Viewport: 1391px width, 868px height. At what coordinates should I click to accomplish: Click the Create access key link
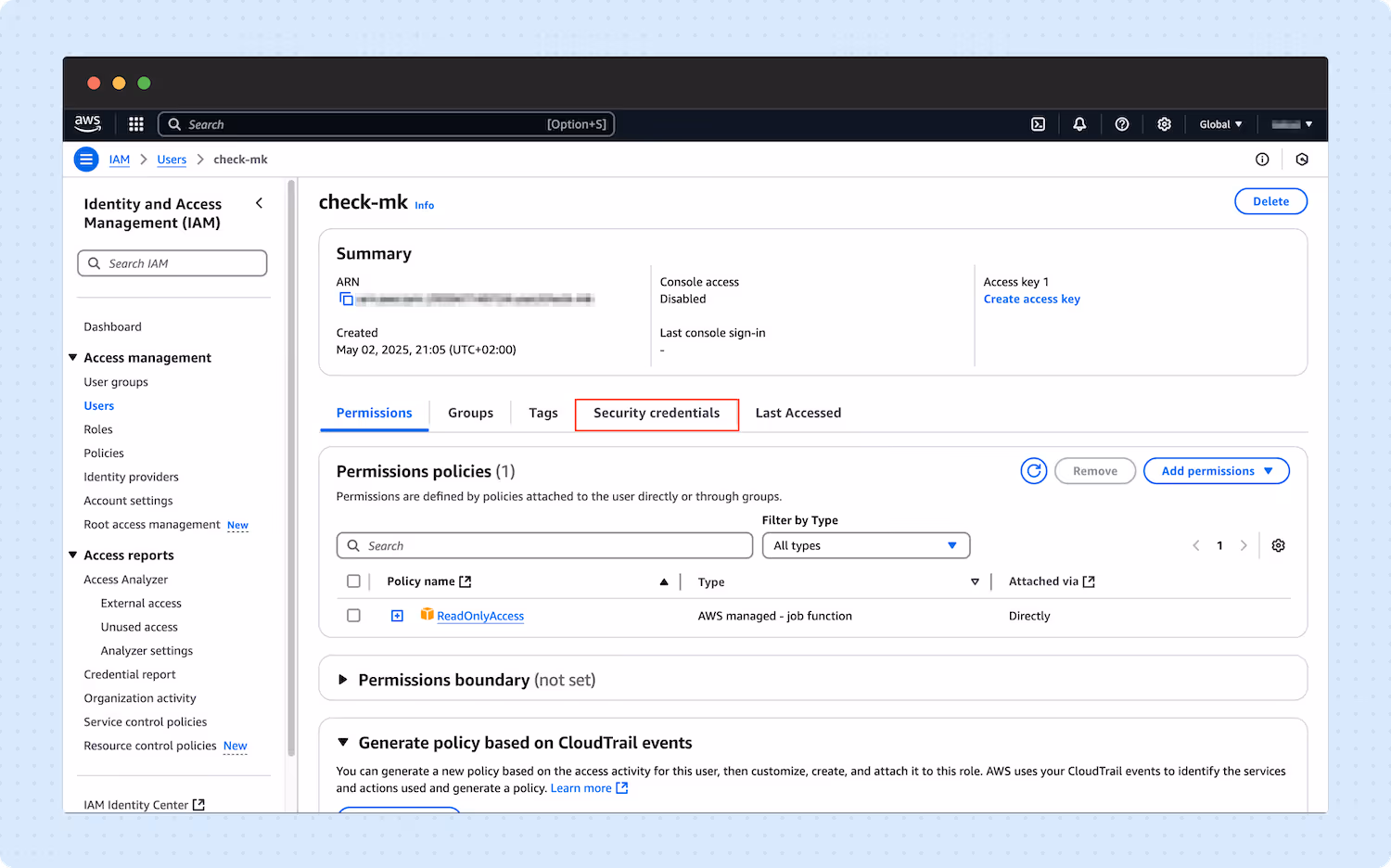click(x=1031, y=299)
